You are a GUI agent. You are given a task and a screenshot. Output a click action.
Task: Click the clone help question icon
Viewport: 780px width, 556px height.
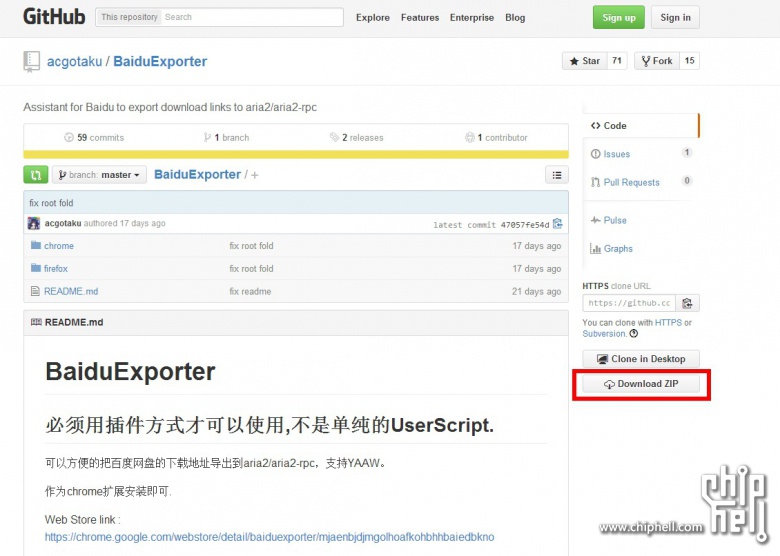coord(634,334)
